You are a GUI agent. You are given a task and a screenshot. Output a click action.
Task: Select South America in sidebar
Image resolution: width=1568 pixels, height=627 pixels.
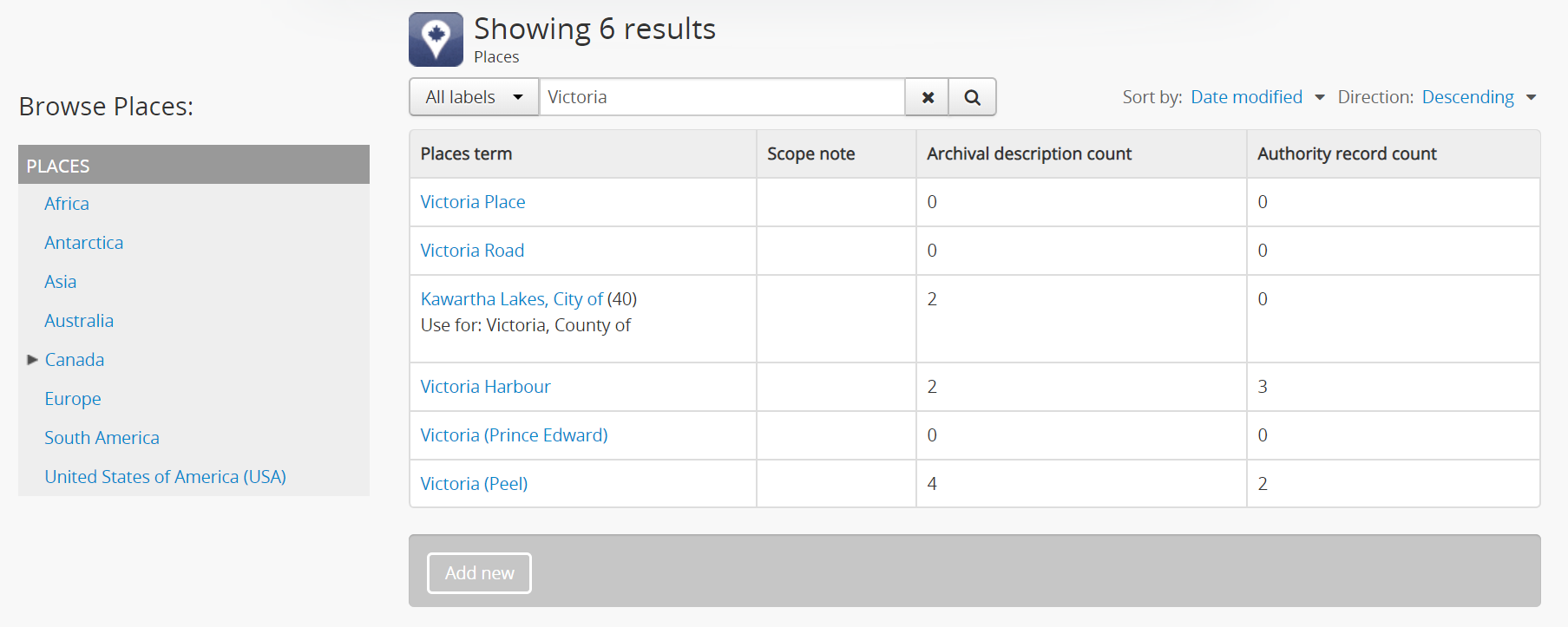[x=102, y=438]
